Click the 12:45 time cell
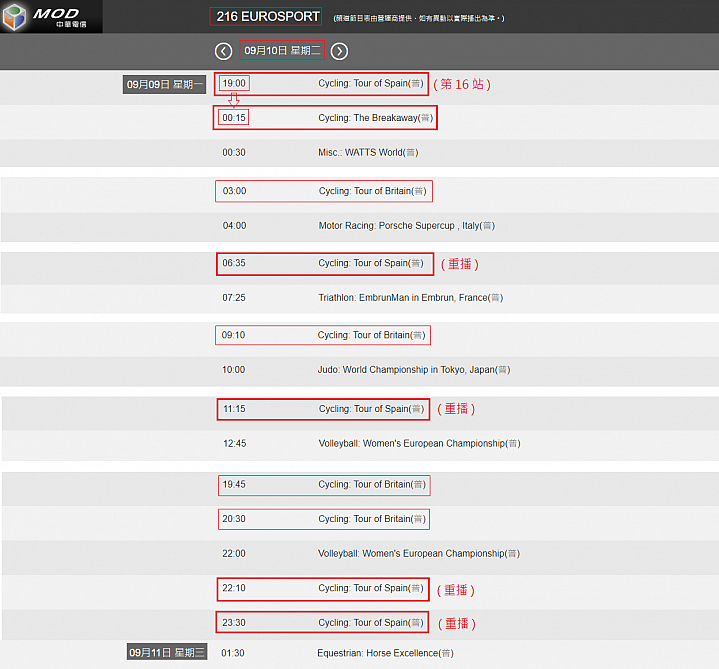 pyautogui.click(x=234, y=443)
